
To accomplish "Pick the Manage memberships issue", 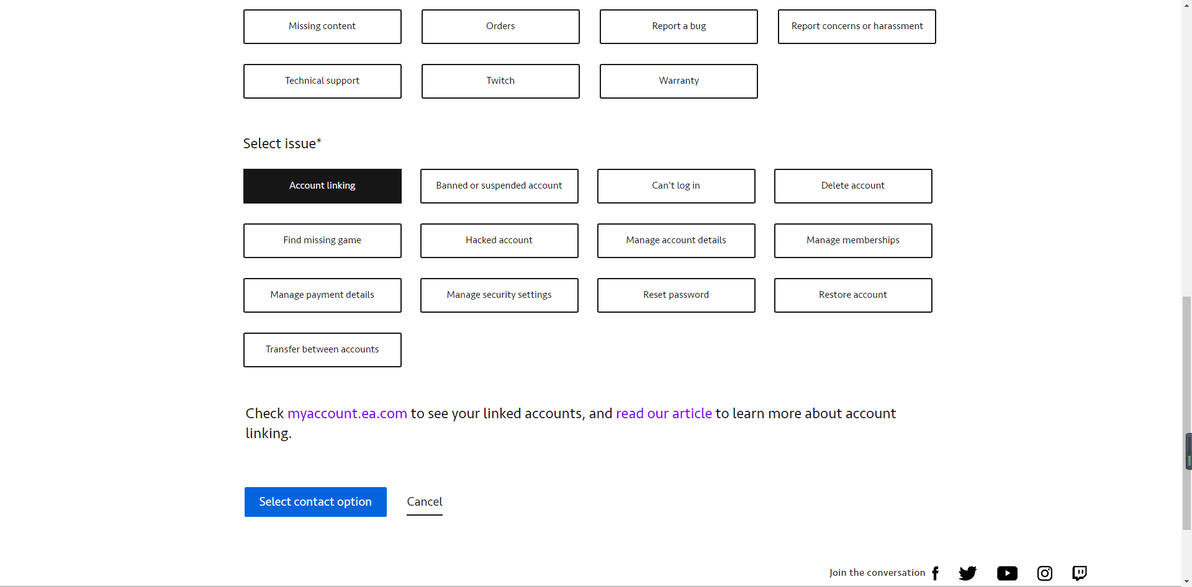I will point(853,241).
